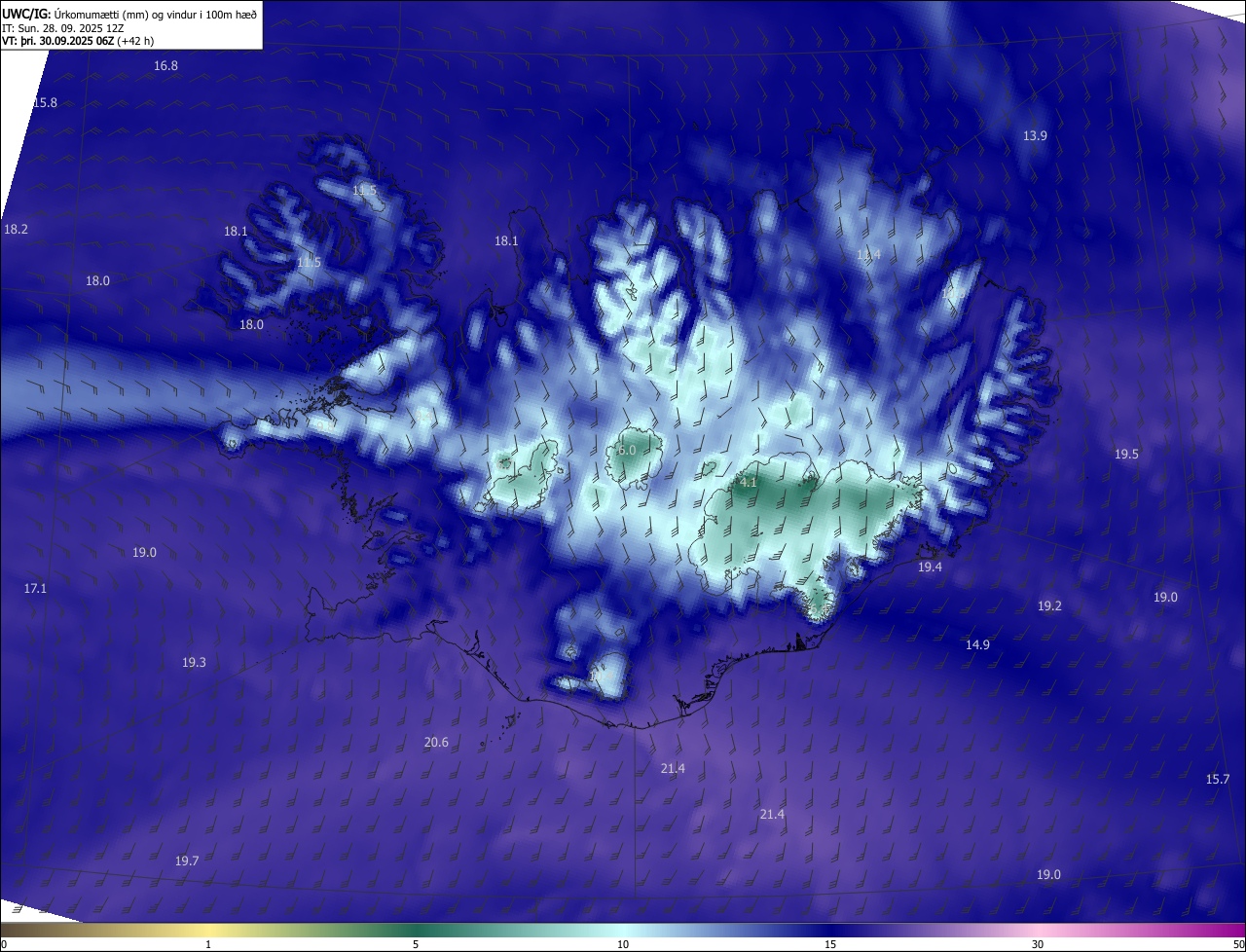Click the map value '19.5'
Screen dimensions: 1246x952
coord(1126,455)
